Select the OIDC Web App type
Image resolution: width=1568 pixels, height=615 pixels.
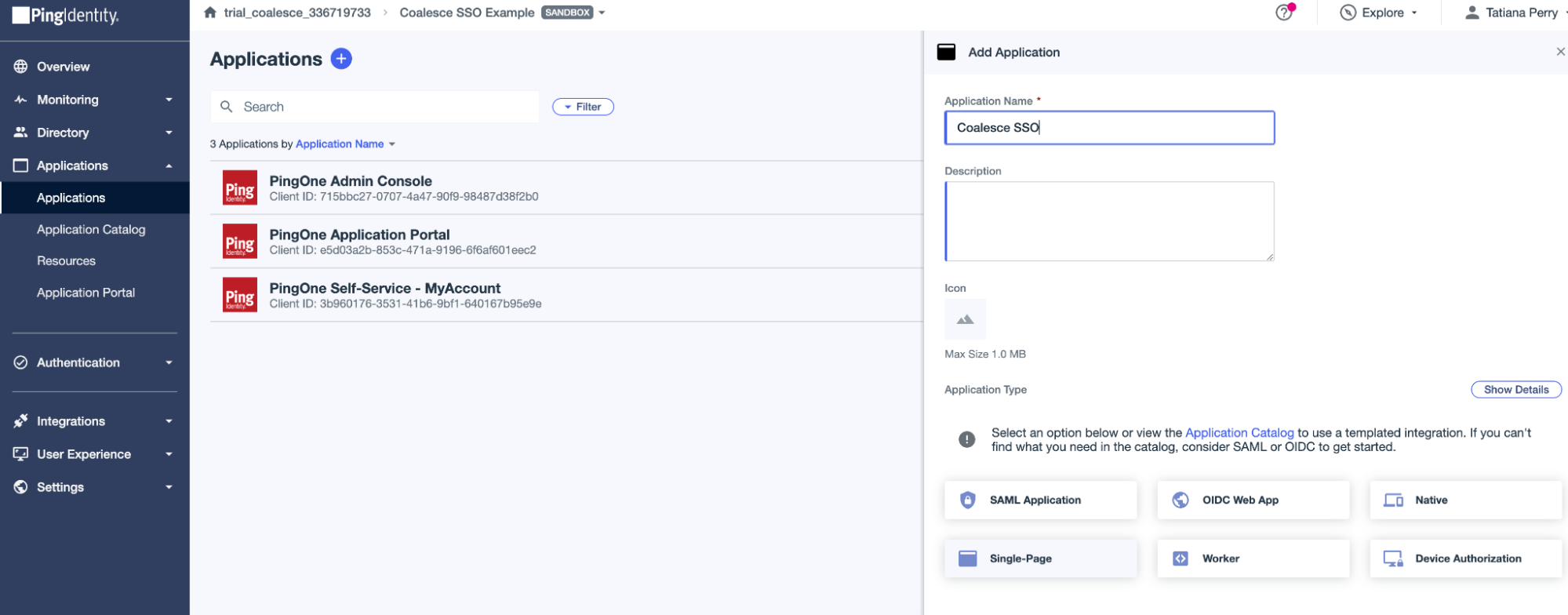[1253, 500]
